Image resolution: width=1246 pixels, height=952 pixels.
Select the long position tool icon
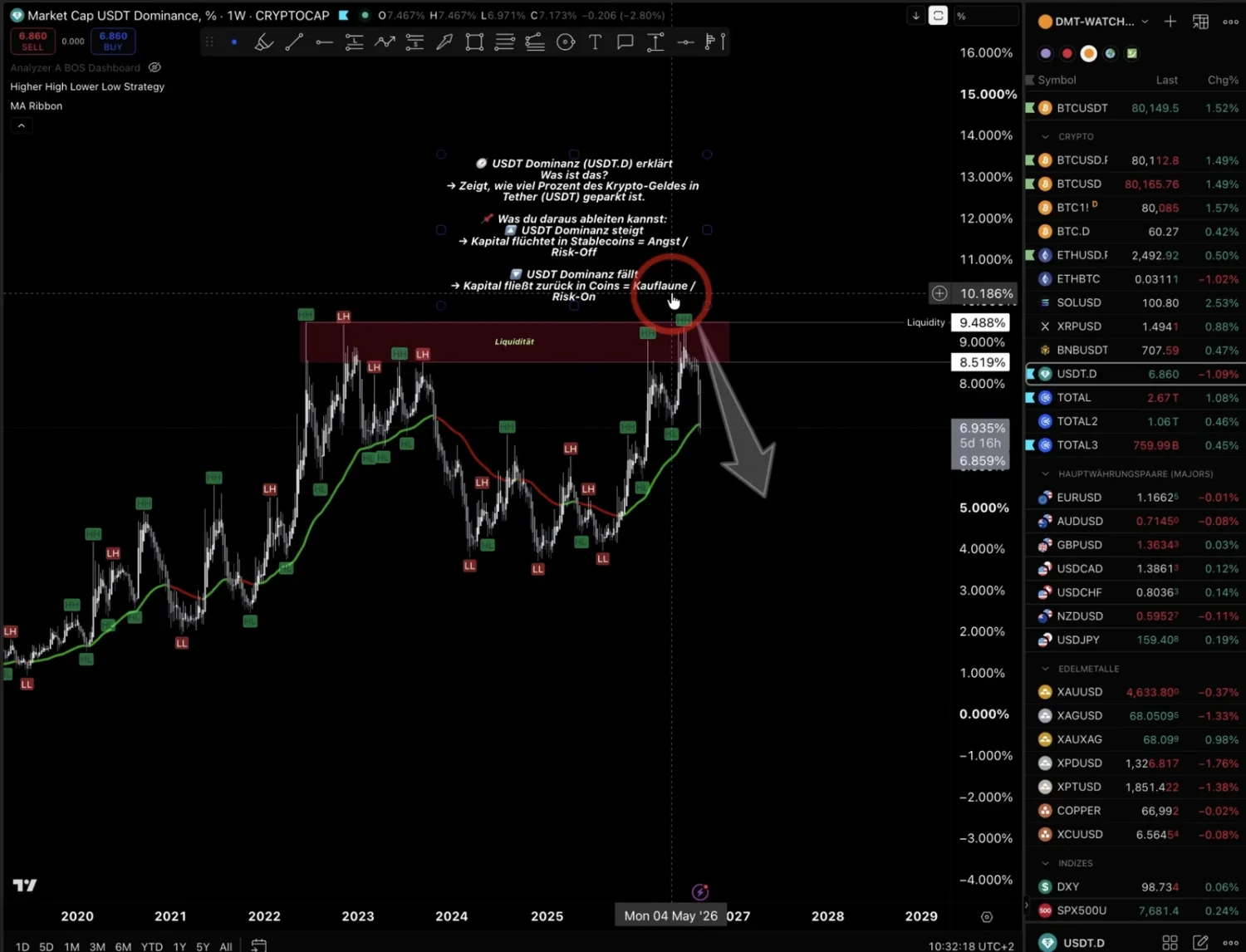click(354, 42)
